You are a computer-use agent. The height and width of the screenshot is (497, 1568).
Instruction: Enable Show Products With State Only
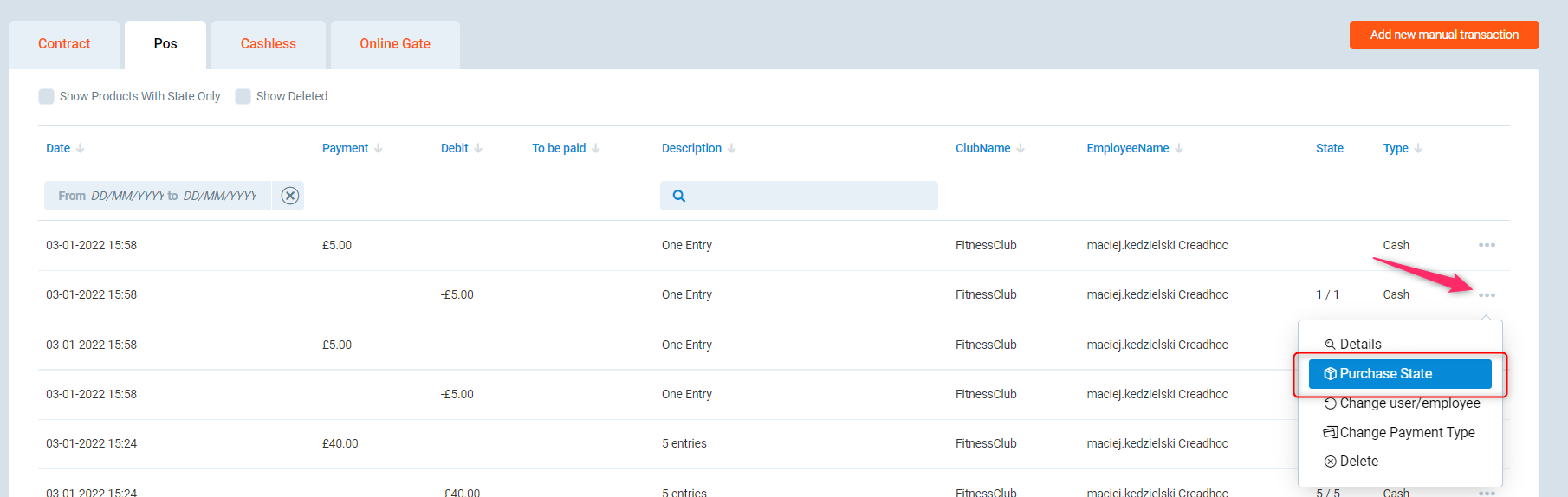pos(47,96)
